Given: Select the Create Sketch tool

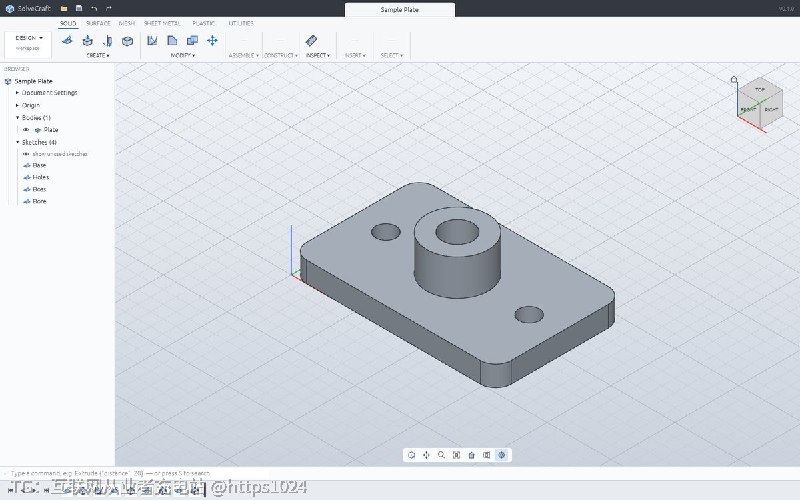Looking at the screenshot, I should (67, 40).
